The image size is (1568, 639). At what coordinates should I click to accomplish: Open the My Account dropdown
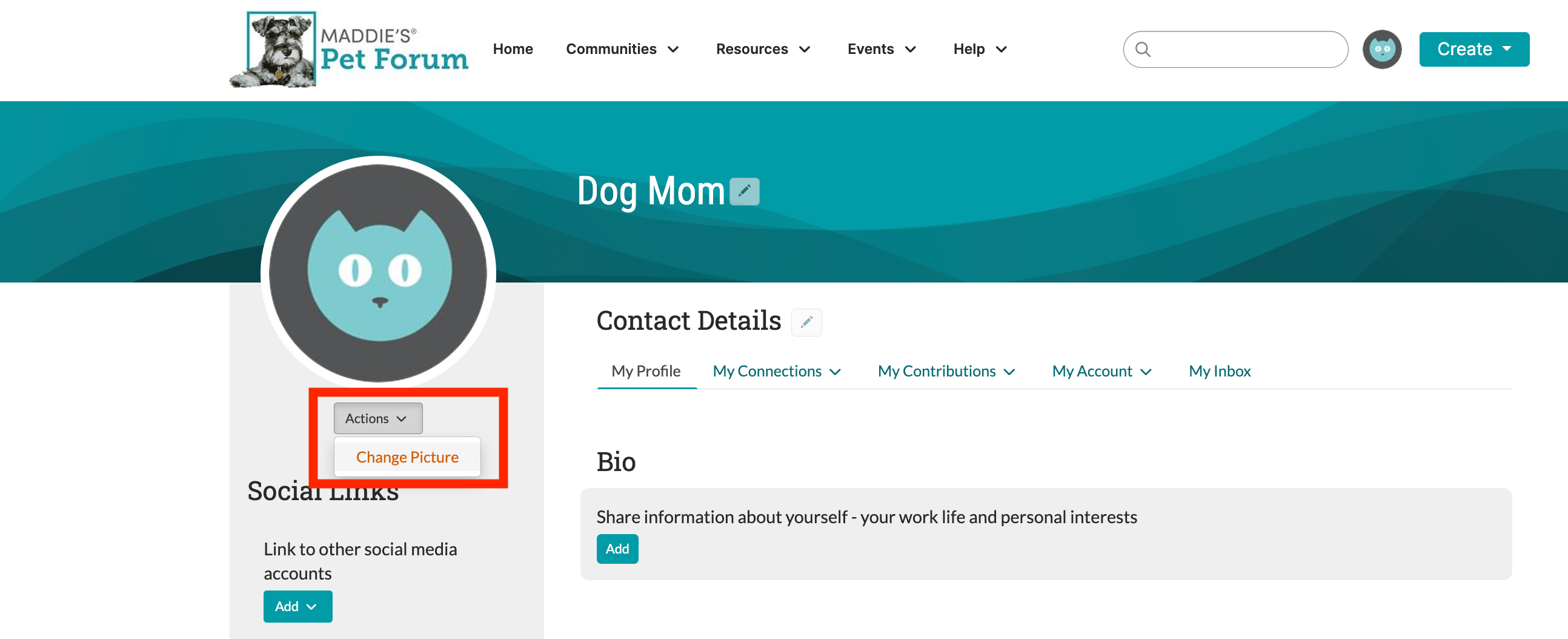[x=1100, y=371]
